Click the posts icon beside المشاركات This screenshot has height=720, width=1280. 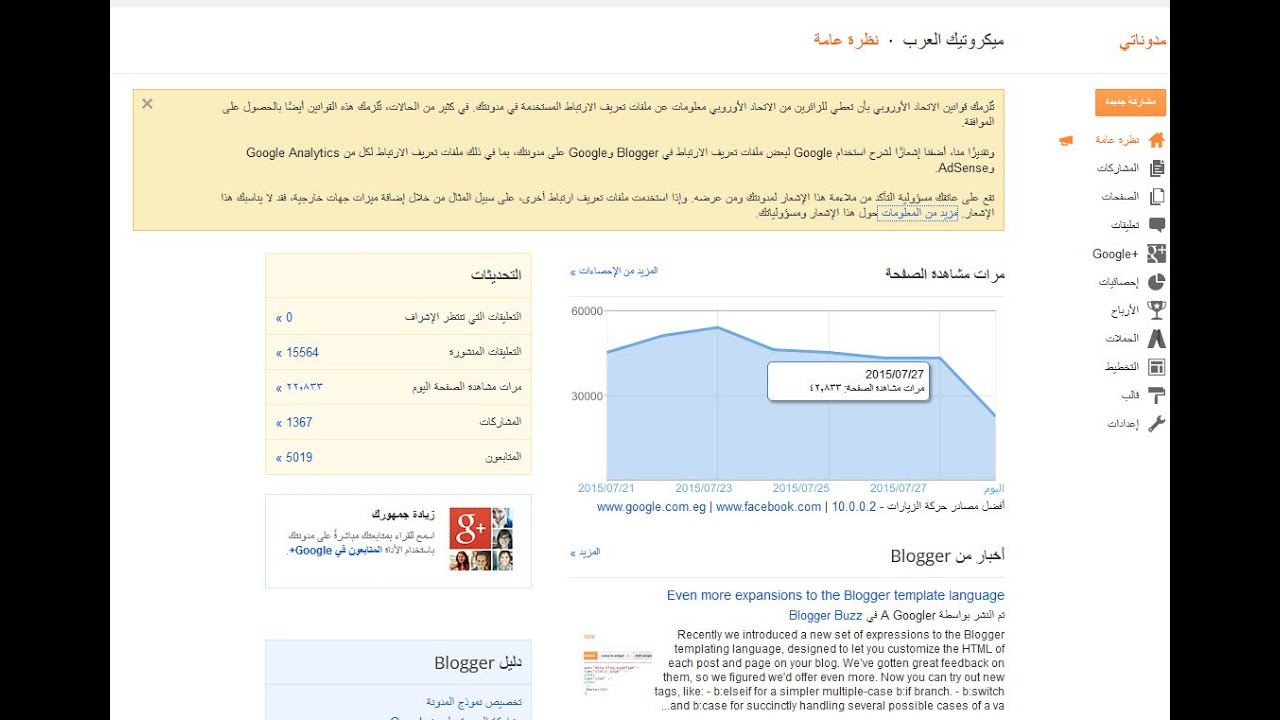1157,168
